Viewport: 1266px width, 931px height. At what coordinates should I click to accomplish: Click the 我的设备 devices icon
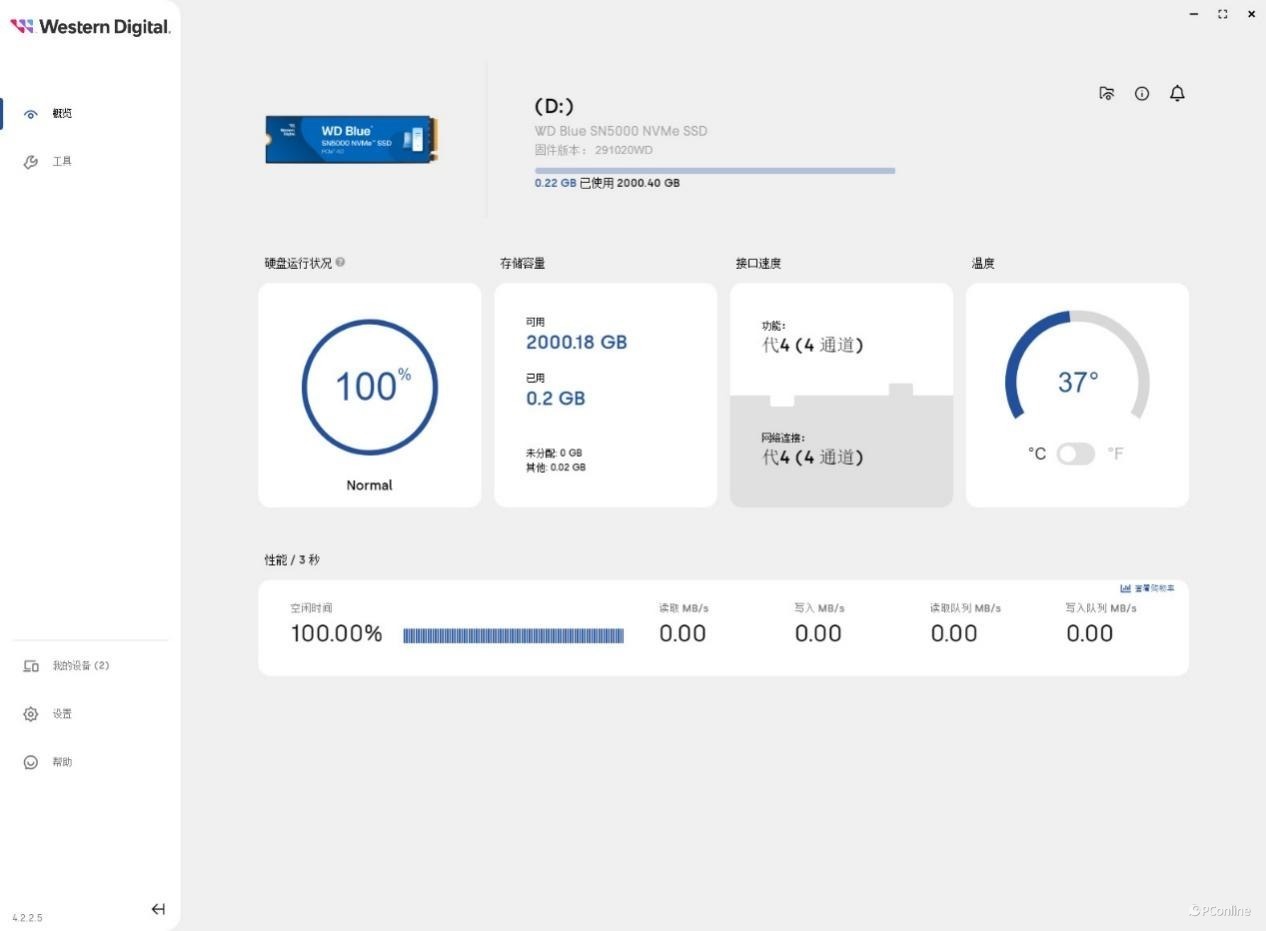point(31,666)
